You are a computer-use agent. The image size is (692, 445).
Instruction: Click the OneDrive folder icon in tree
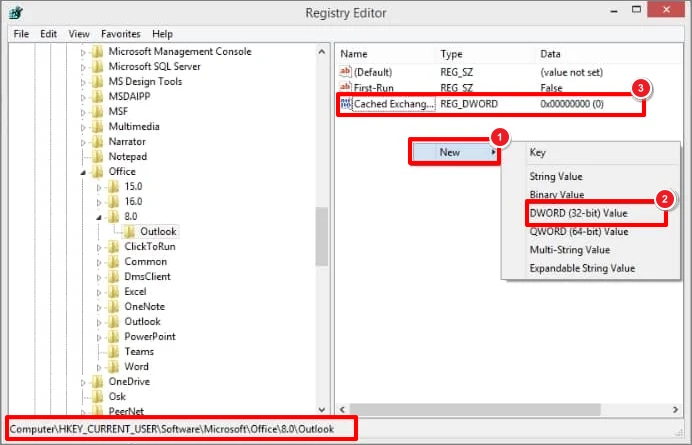click(98, 381)
